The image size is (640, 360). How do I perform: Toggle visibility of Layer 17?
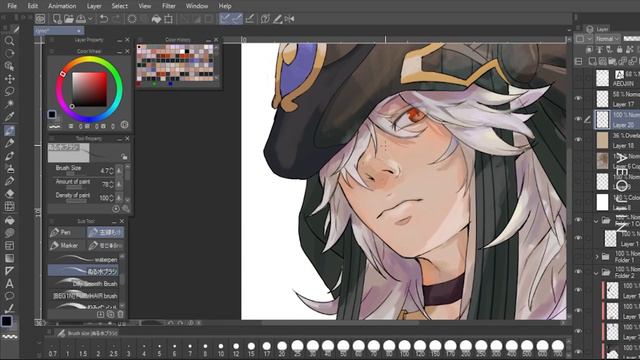point(578,98)
